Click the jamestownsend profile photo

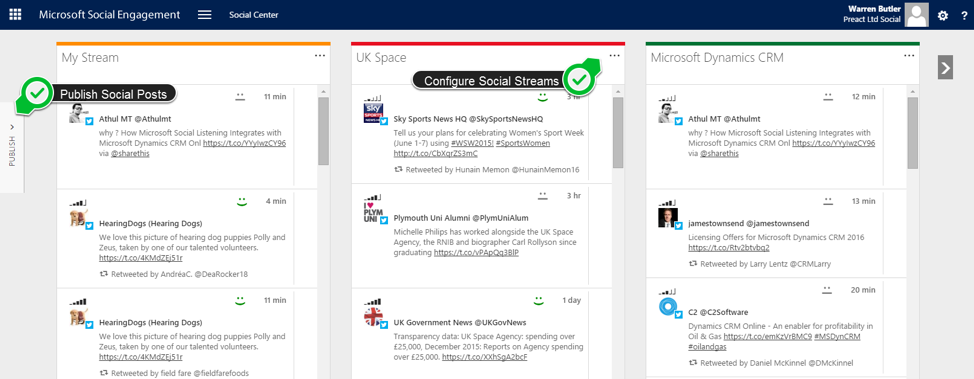[667, 218]
